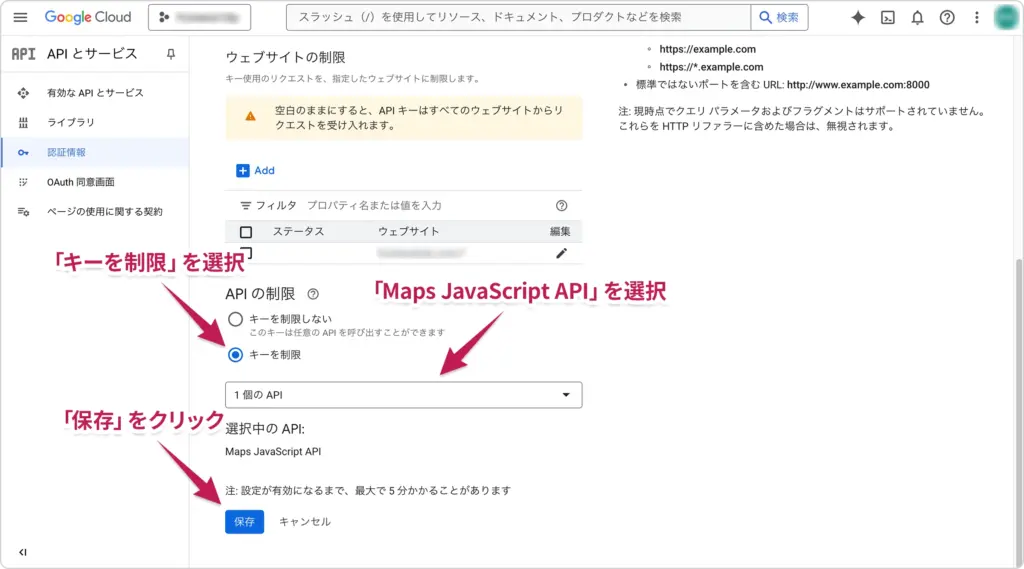Click the 選択中の API: label
The height and width of the screenshot is (569, 1024).
coord(265,429)
